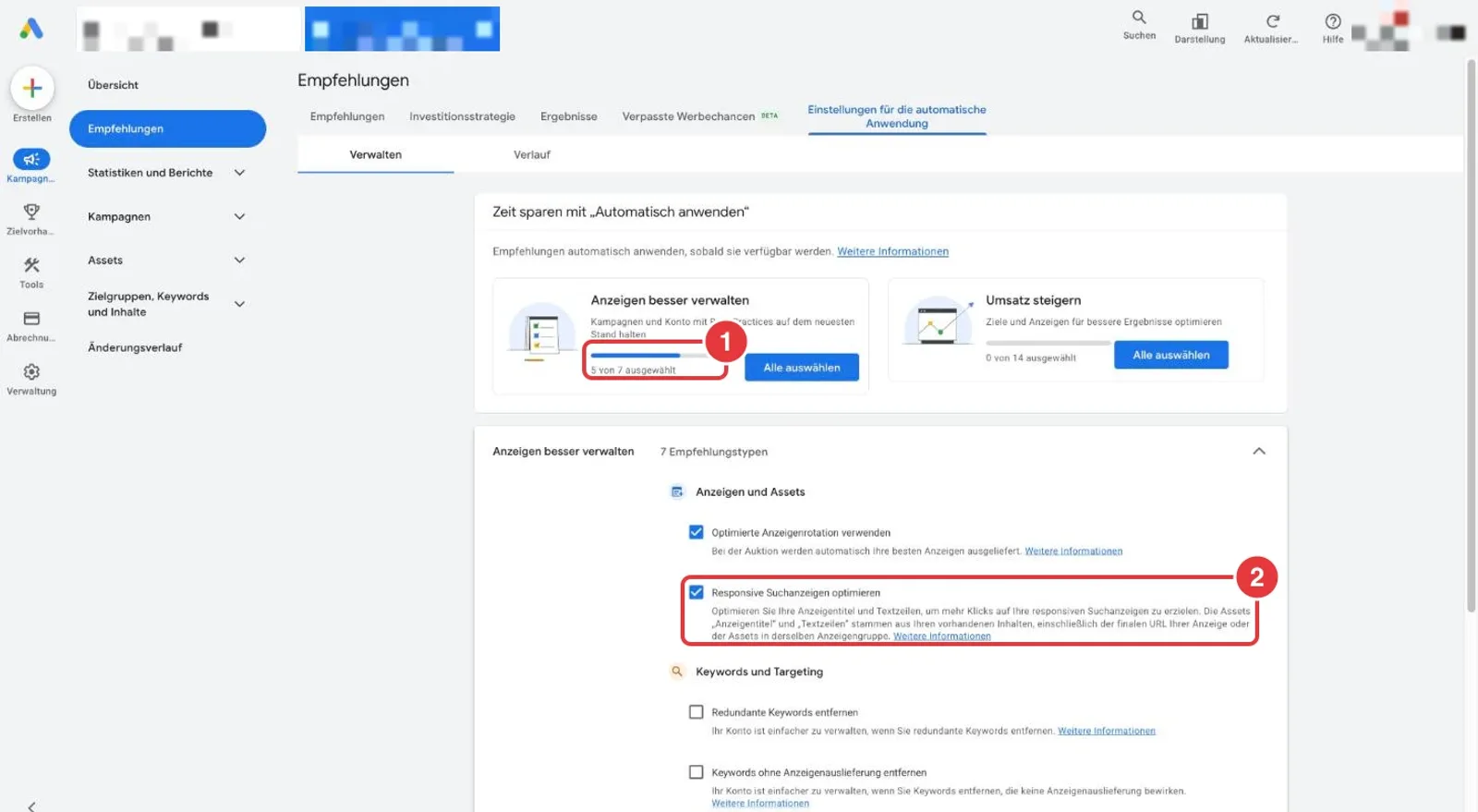Expand Statistiken und Berichte menu

pyautogui.click(x=239, y=173)
